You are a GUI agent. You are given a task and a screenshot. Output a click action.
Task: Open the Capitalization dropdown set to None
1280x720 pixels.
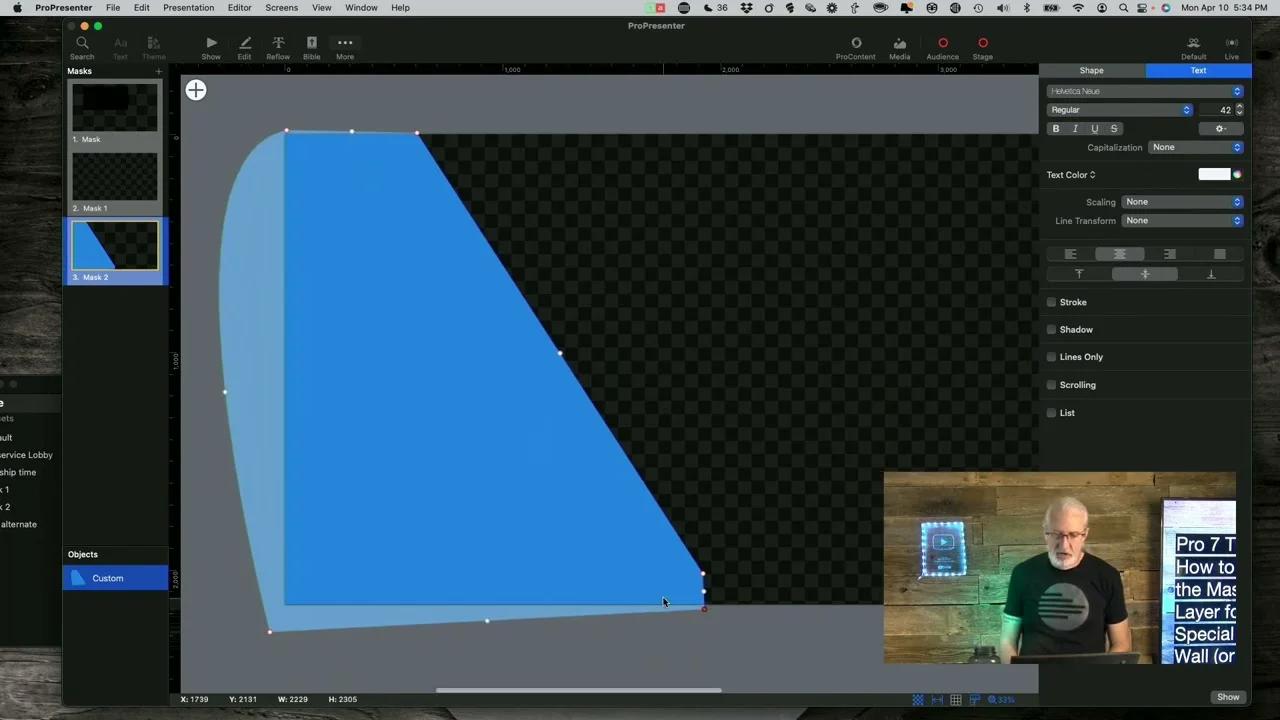click(1196, 147)
